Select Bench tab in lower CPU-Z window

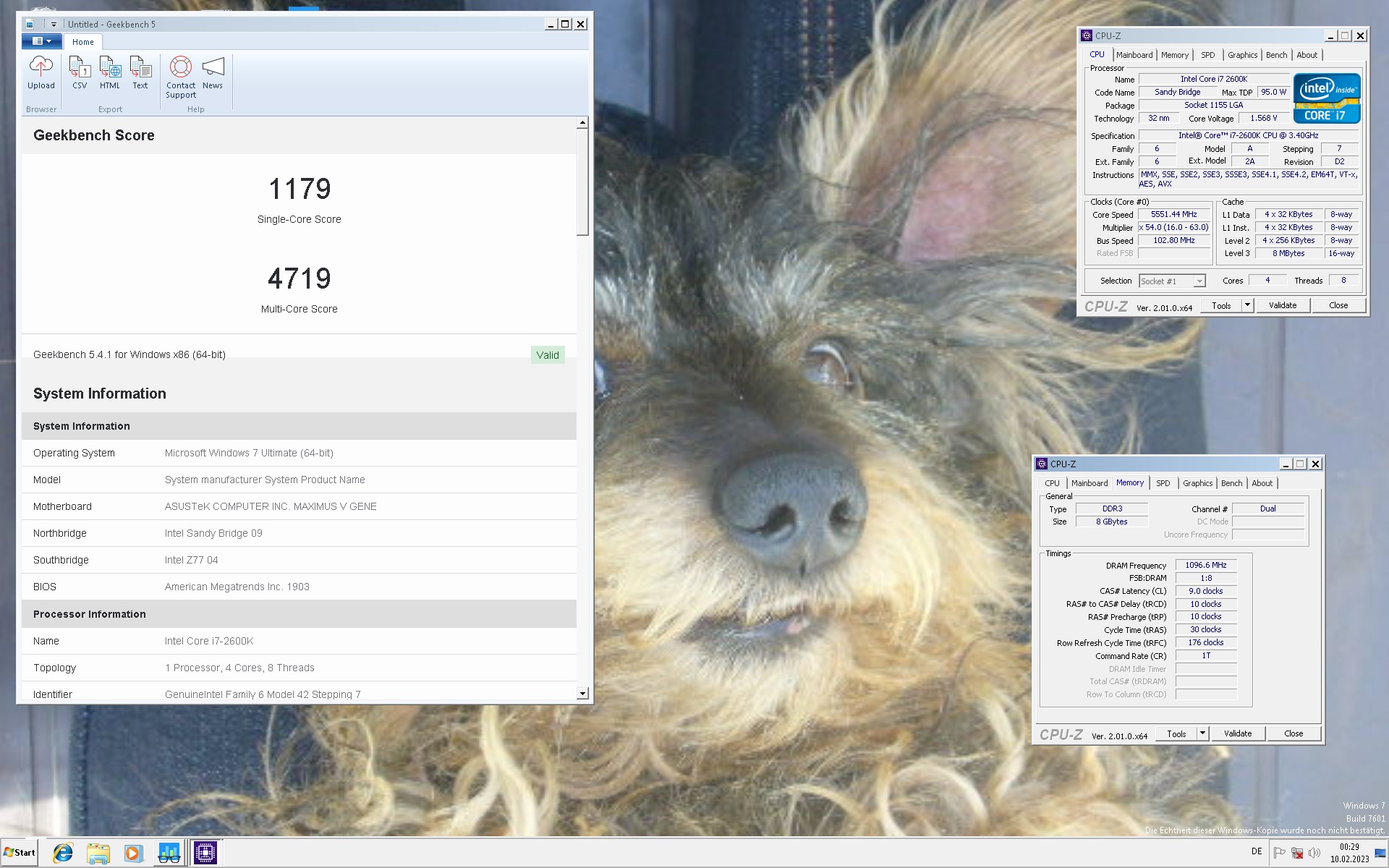1231,483
